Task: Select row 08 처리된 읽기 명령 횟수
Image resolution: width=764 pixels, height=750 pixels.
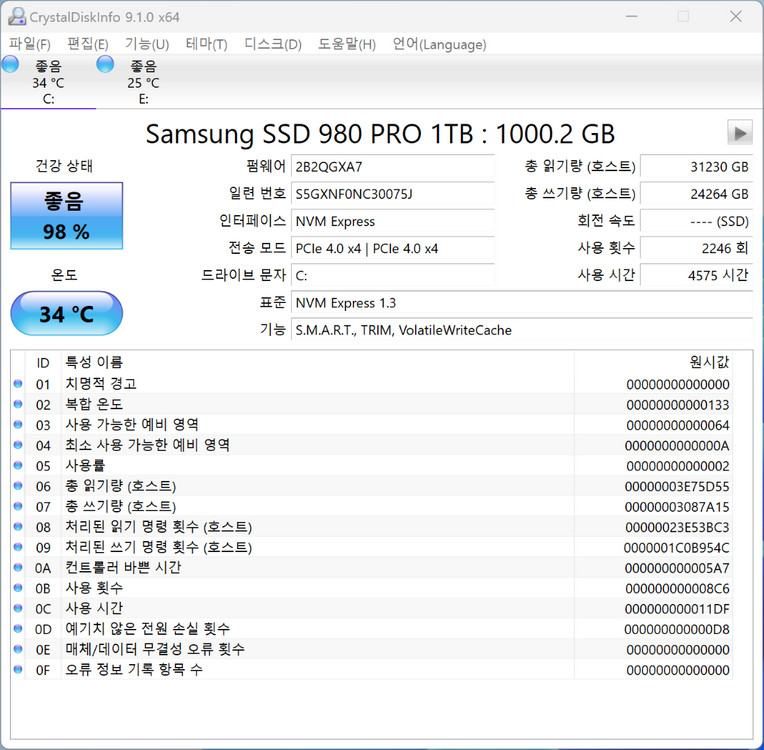Action: pyautogui.click(x=372, y=527)
